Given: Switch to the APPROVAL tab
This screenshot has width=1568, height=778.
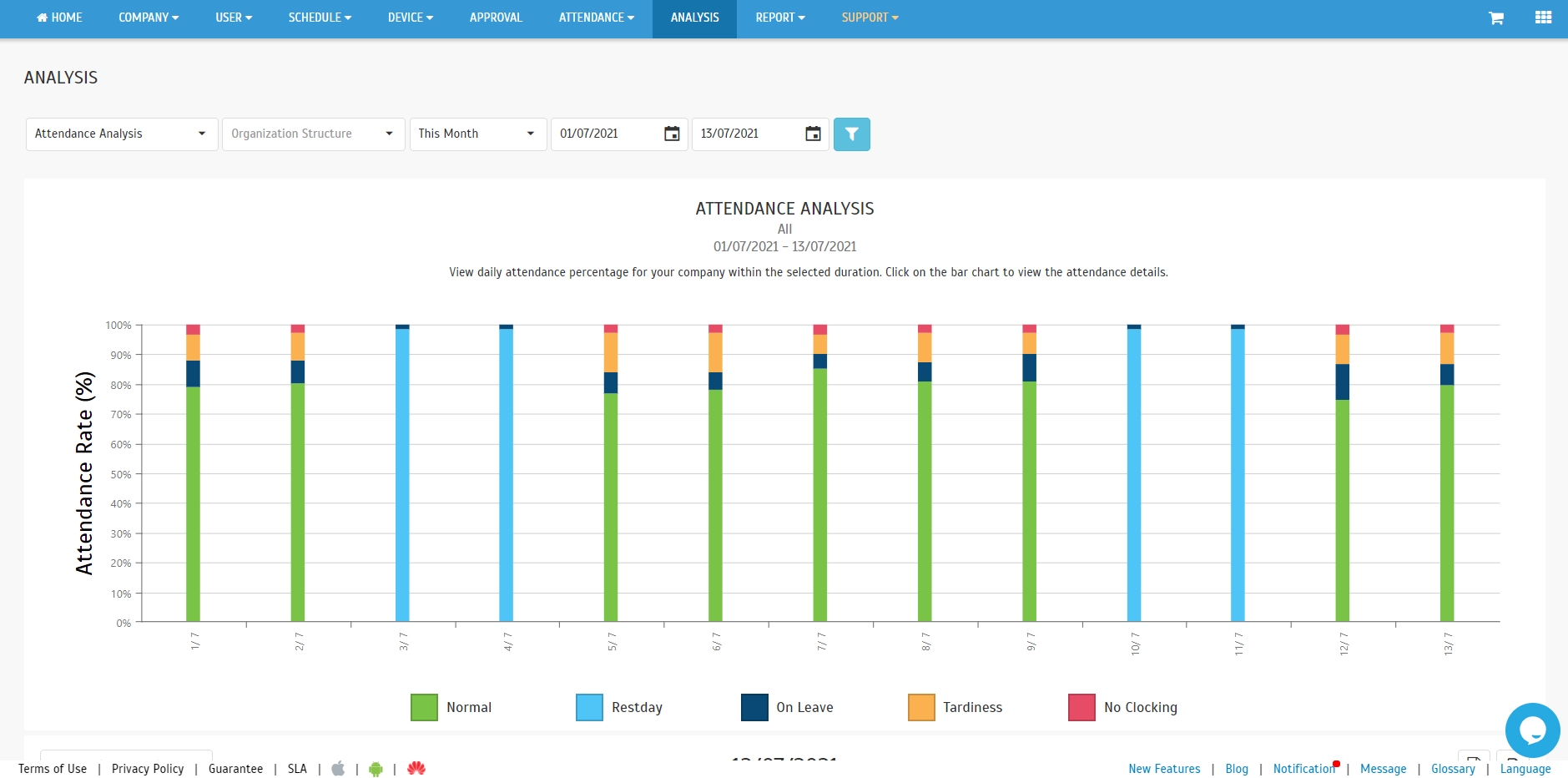Looking at the screenshot, I should click(496, 18).
